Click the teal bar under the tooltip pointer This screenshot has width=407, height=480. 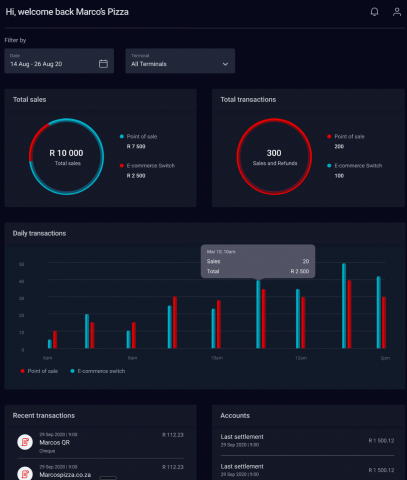click(258, 314)
